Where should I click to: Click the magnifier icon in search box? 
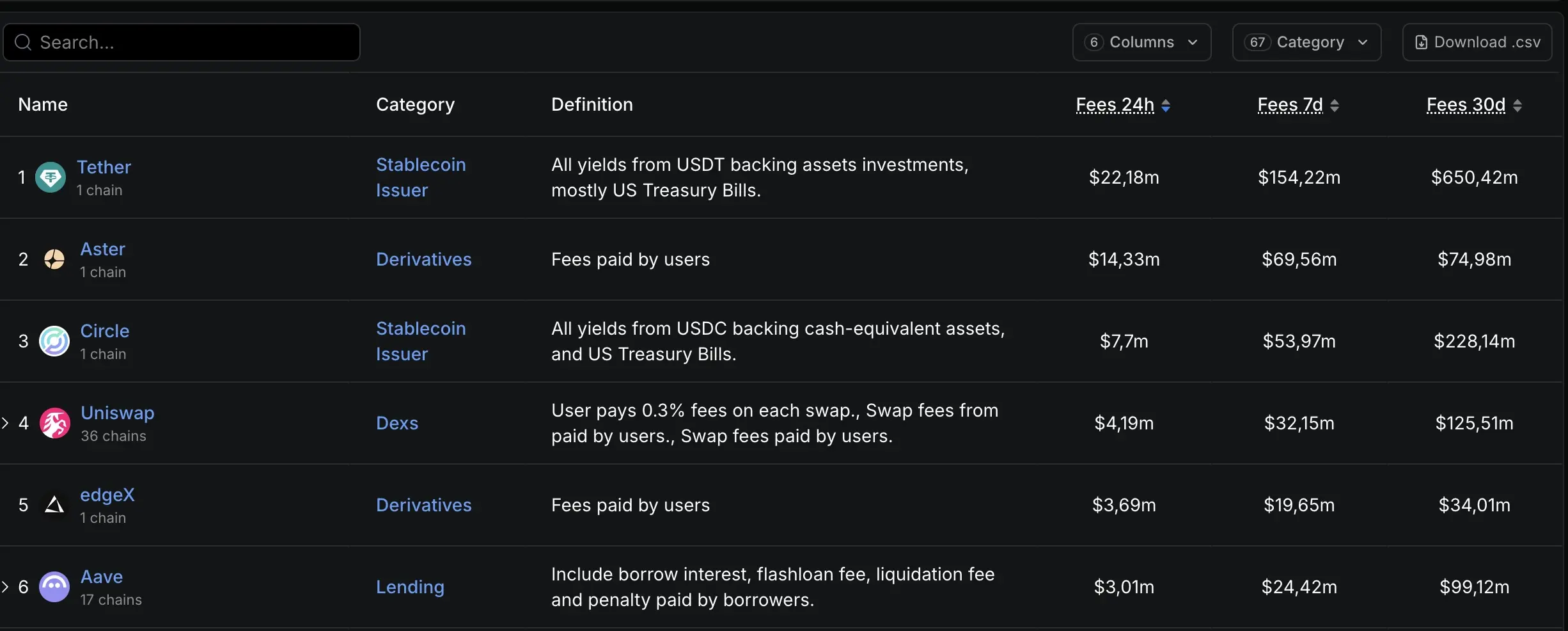[23, 42]
